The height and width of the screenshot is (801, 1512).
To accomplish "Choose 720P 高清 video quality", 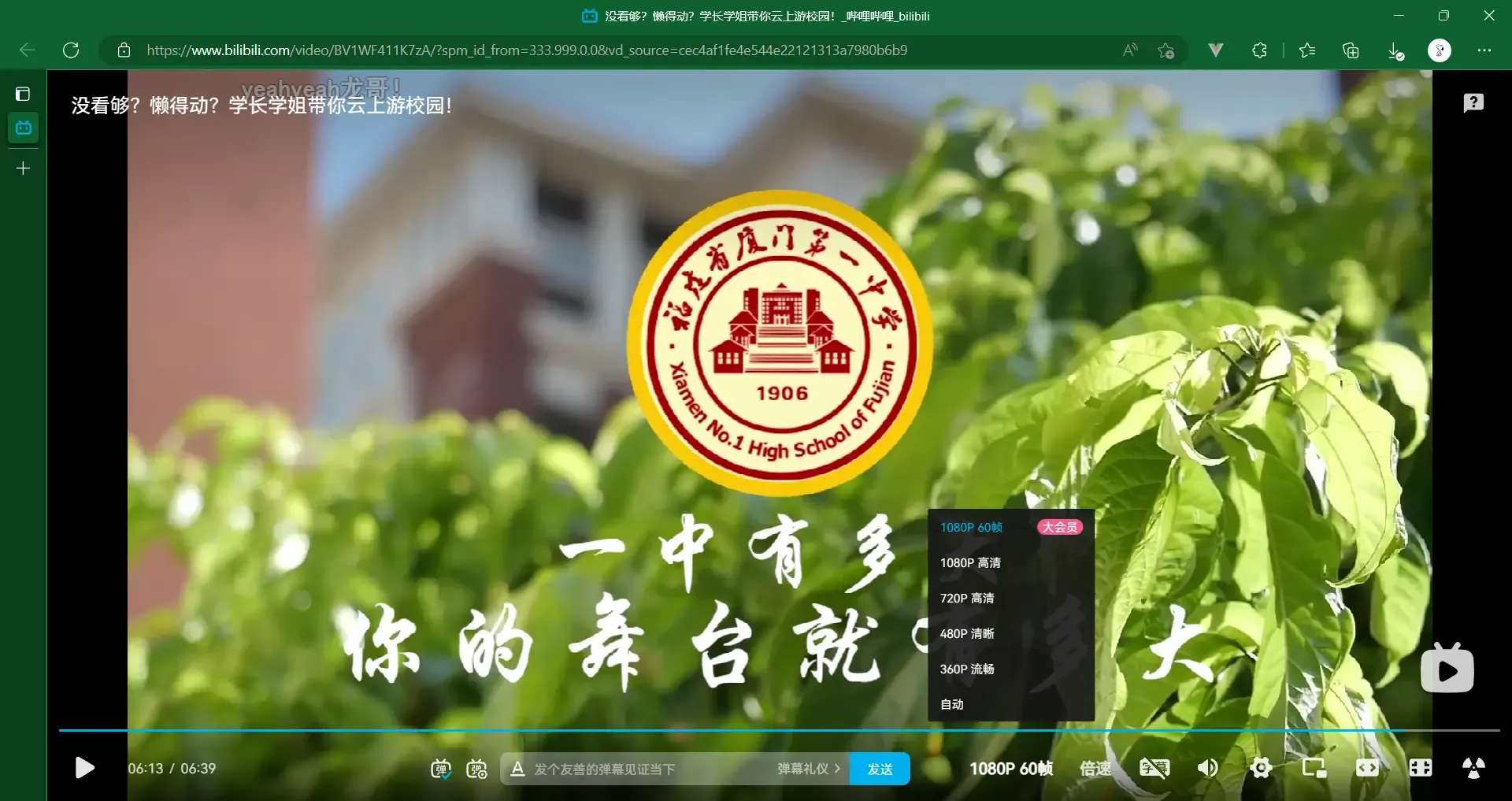I will tap(1011, 598).
